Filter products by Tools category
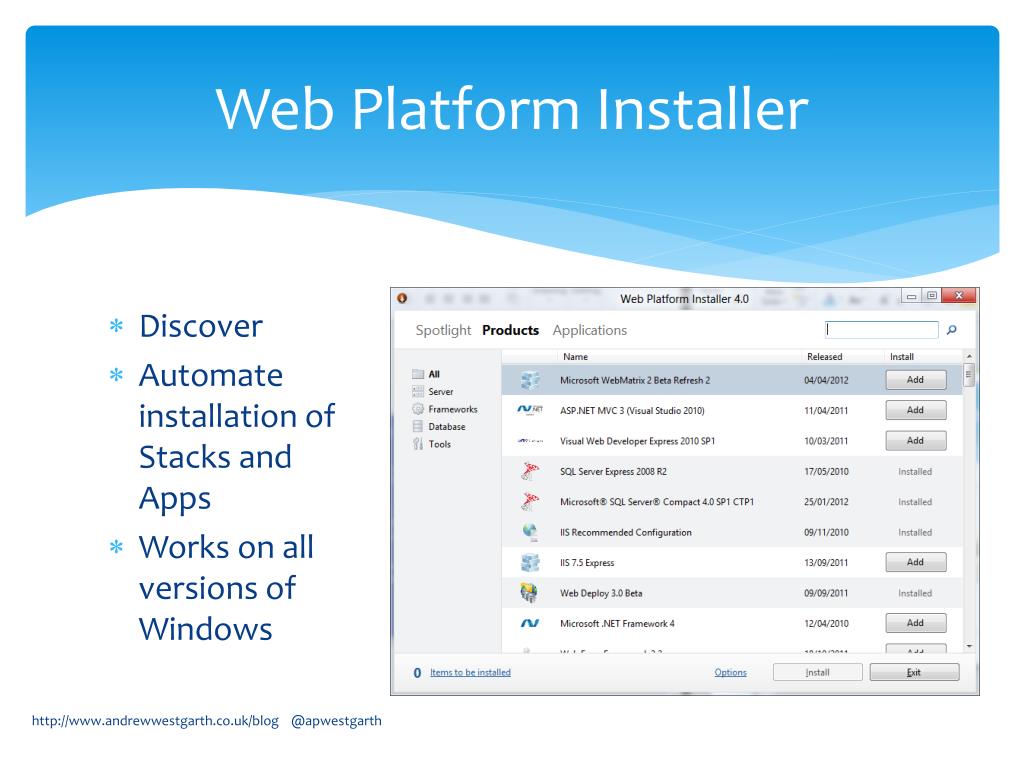Screen dimensions: 1024x768 [440, 444]
